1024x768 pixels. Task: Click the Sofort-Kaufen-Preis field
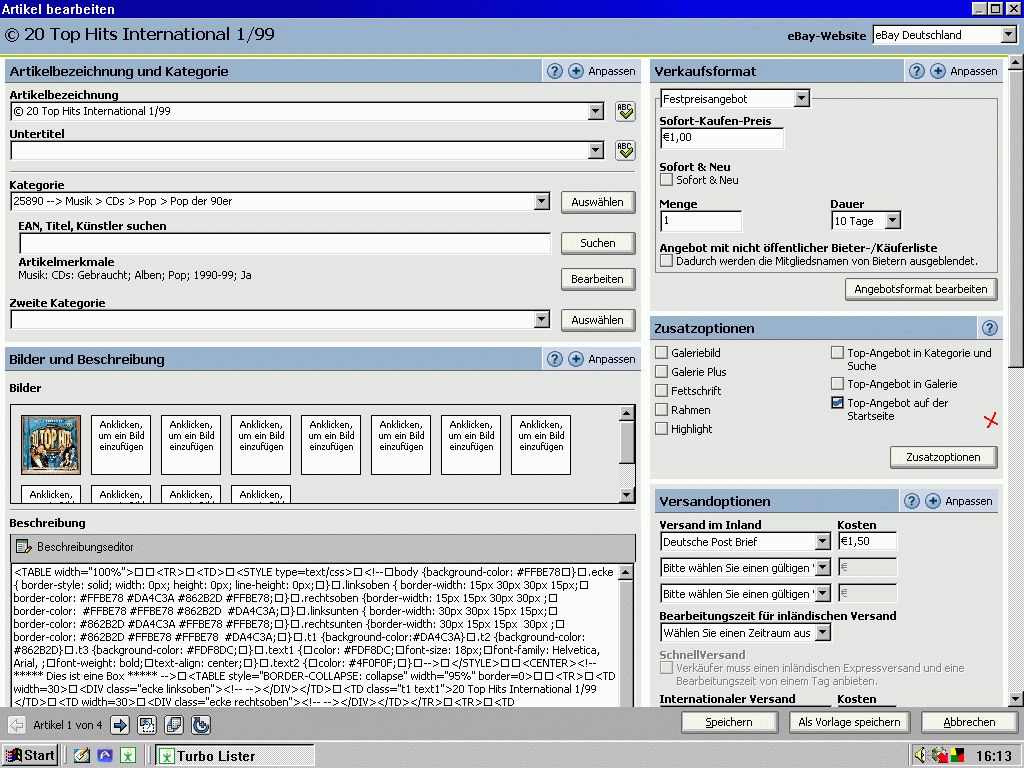pos(722,138)
